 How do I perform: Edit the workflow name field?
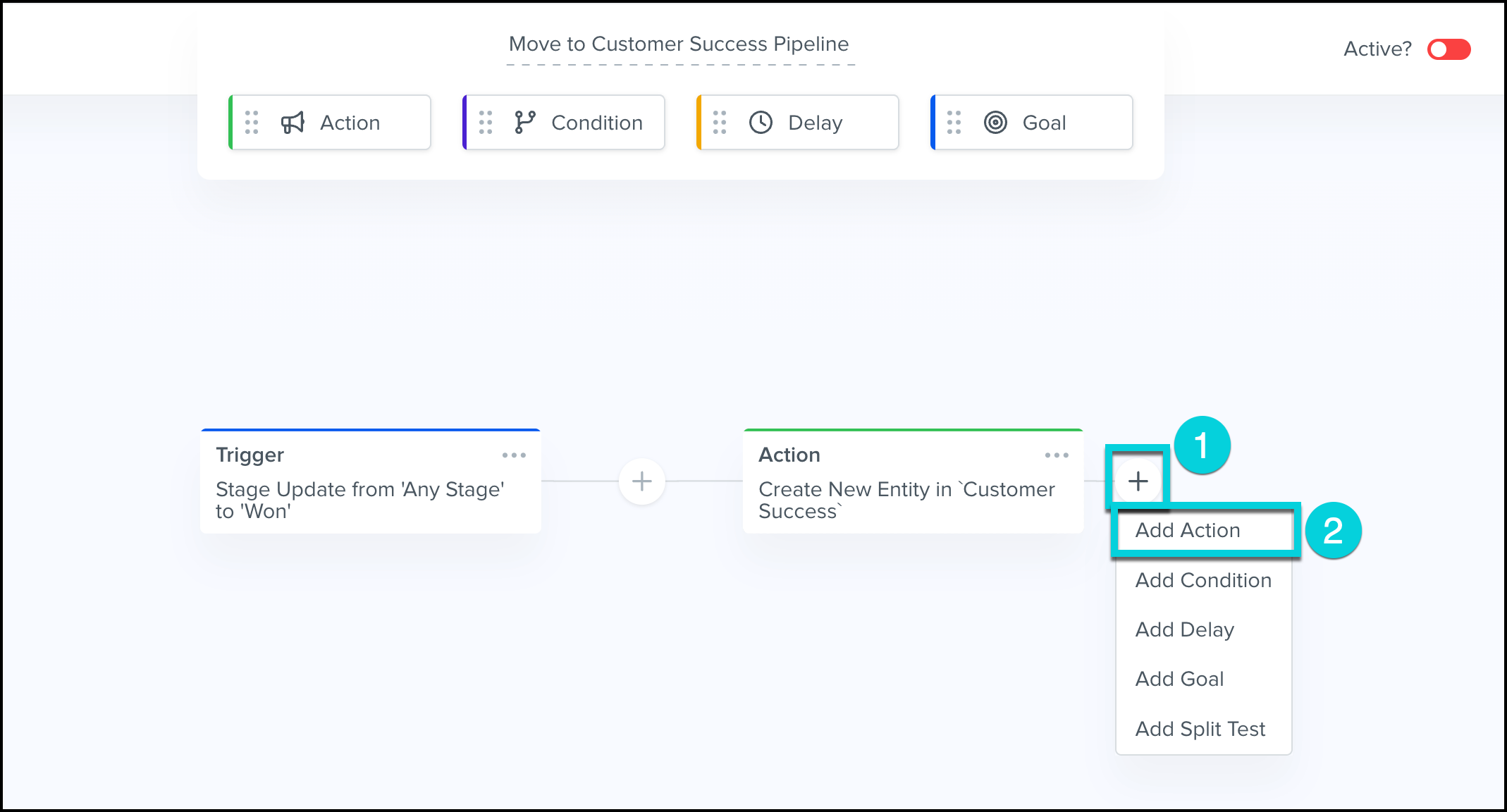point(679,44)
